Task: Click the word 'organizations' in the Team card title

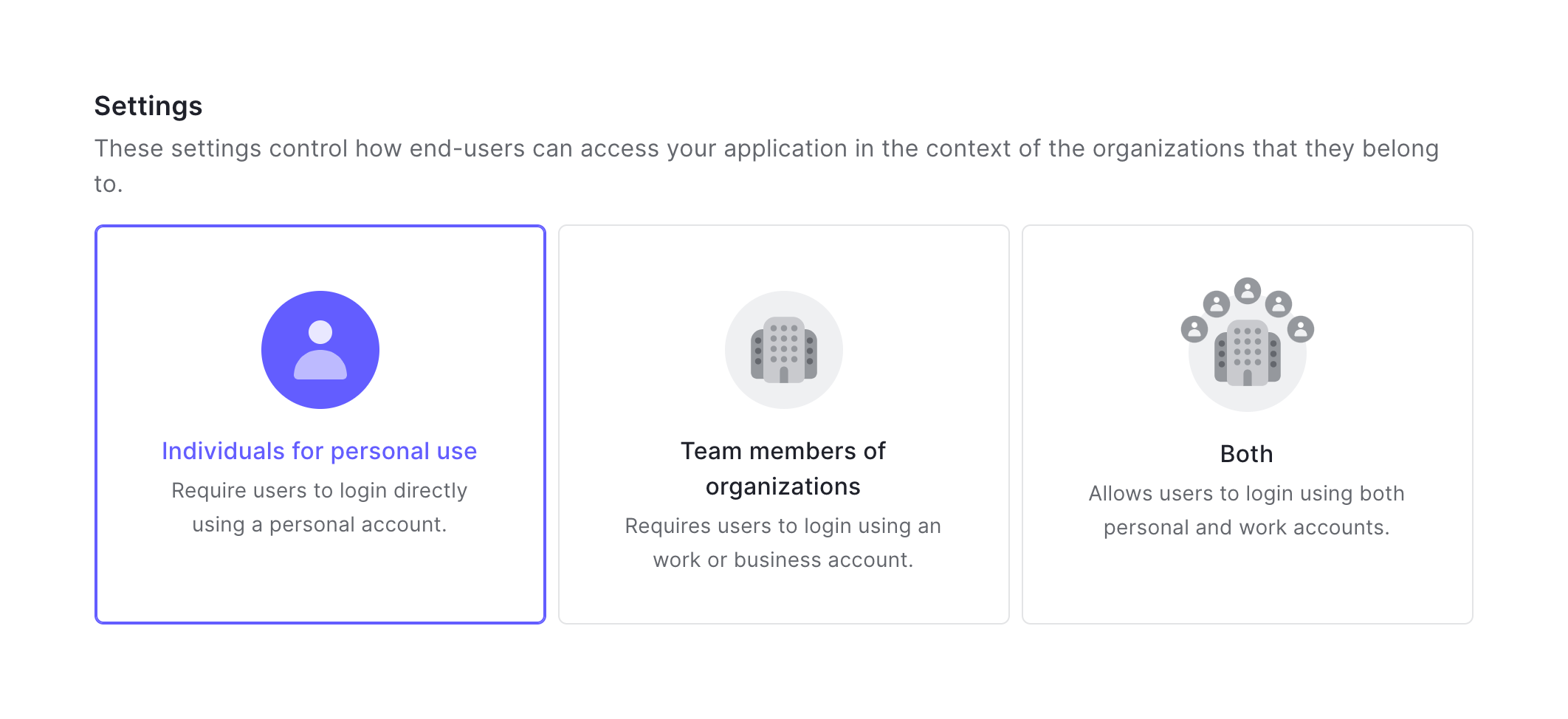Action: click(783, 487)
